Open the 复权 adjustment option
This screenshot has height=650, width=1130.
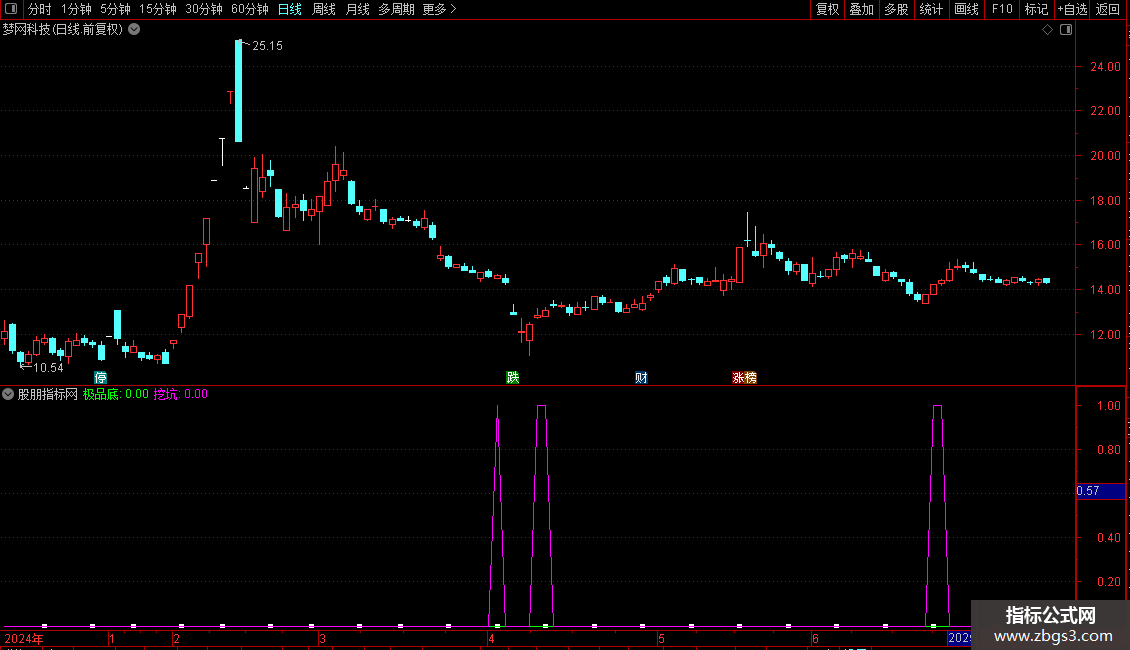tap(827, 9)
